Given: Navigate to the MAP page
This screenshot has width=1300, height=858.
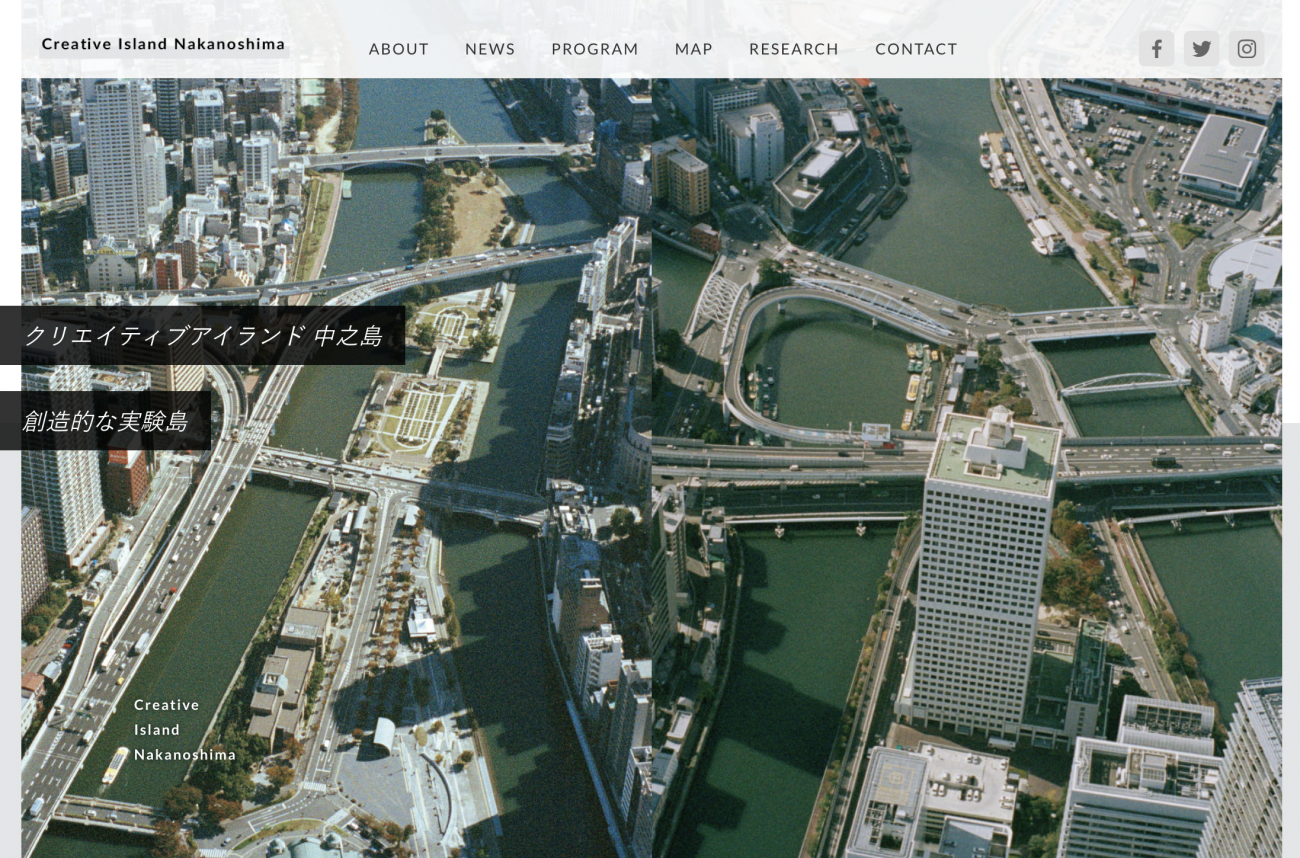Looking at the screenshot, I should 694,49.
